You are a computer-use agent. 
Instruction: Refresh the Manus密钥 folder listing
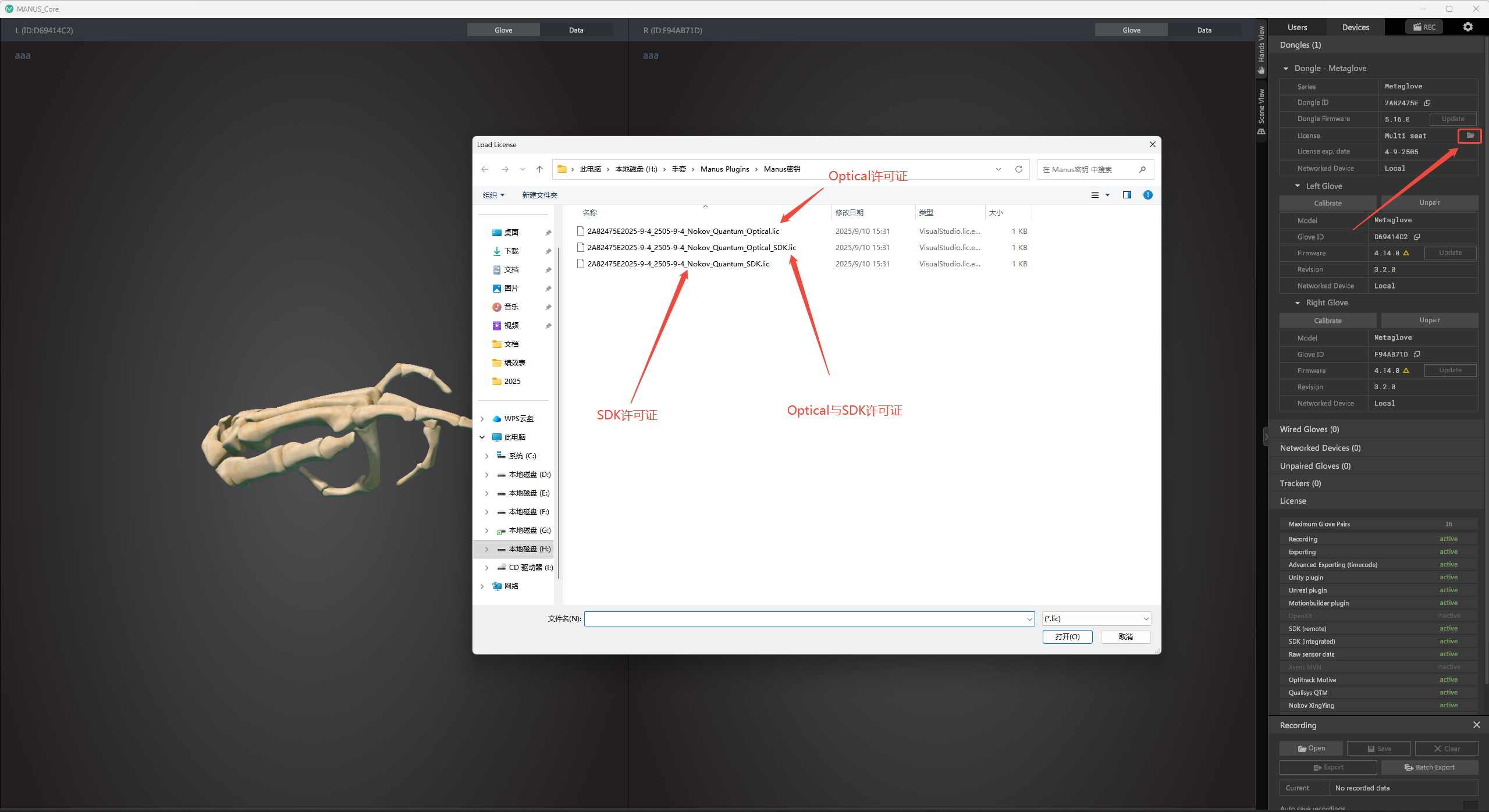pyautogui.click(x=1019, y=169)
